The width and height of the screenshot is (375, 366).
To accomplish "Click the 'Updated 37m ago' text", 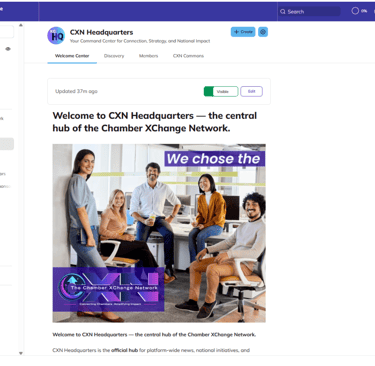I will [x=76, y=91].
